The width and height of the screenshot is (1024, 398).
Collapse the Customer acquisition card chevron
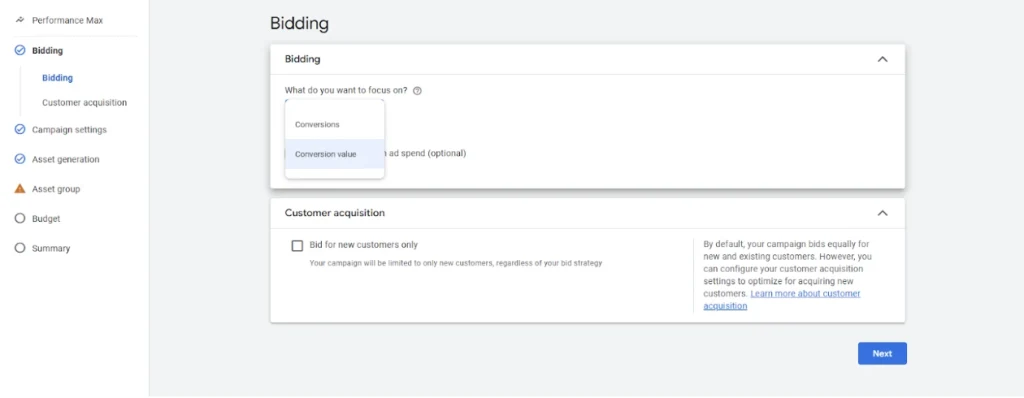[882, 213]
